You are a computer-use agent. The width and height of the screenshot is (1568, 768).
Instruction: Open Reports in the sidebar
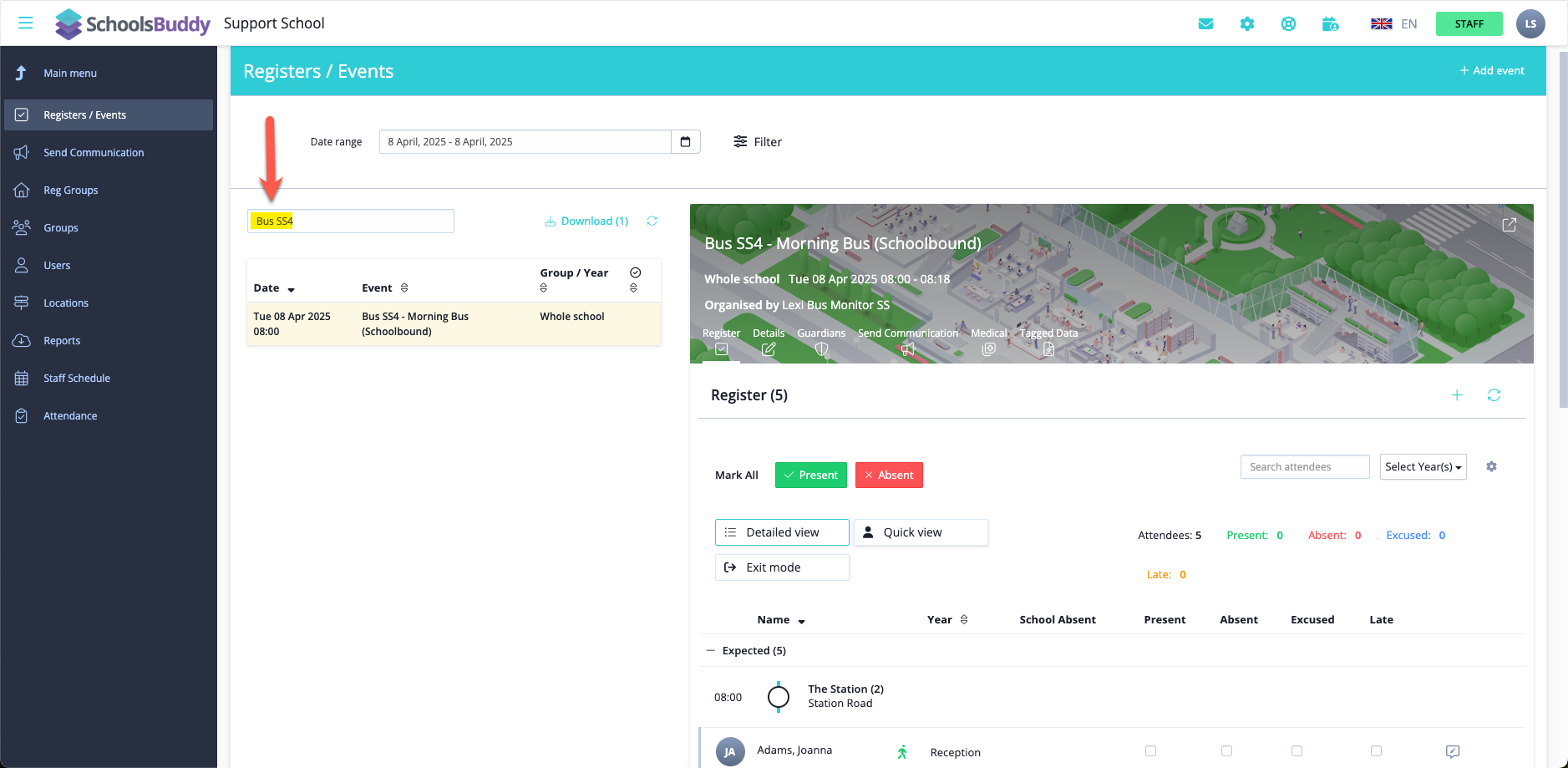(62, 341)
